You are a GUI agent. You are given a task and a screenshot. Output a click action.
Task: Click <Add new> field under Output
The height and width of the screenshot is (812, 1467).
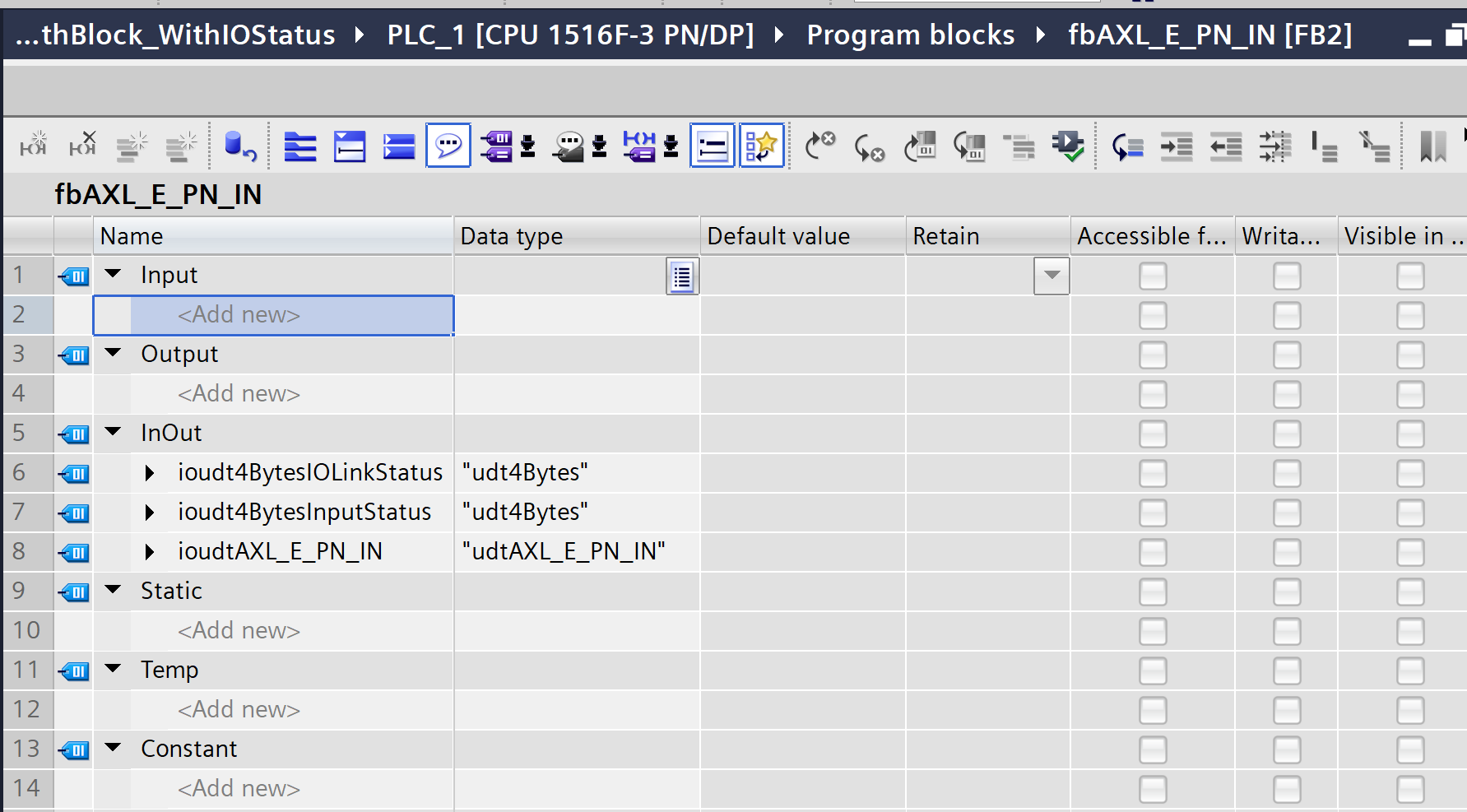pyautogui.click(x=239, y=394)
